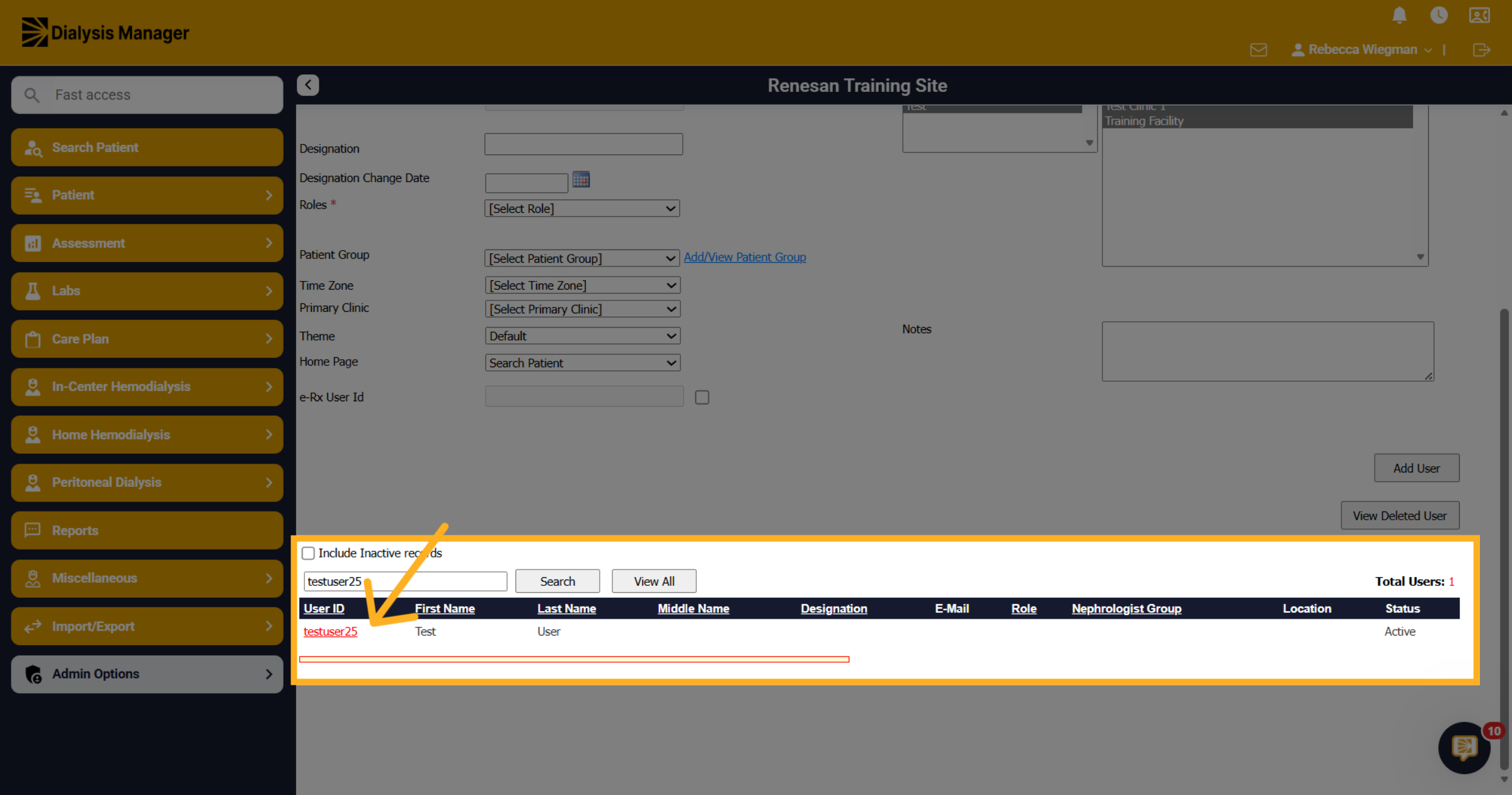Expand the Patient menu
1512x795 pixels.
tap(147, 195)
